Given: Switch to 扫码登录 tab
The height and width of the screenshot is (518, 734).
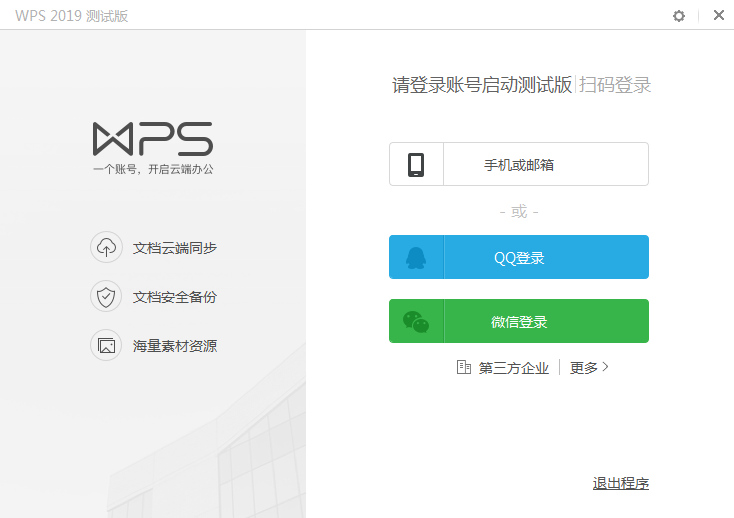Looking at the screenshot, I should (x=615, y=85).
